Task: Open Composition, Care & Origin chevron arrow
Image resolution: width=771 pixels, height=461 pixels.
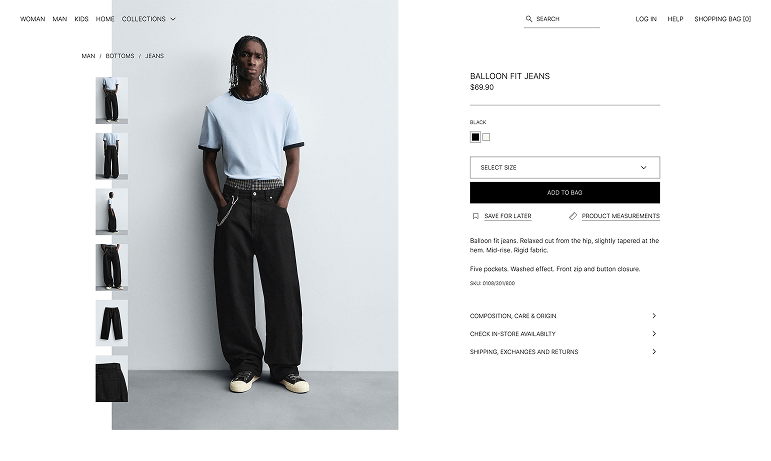Action: pyautogui.click(x=654, y=316)
